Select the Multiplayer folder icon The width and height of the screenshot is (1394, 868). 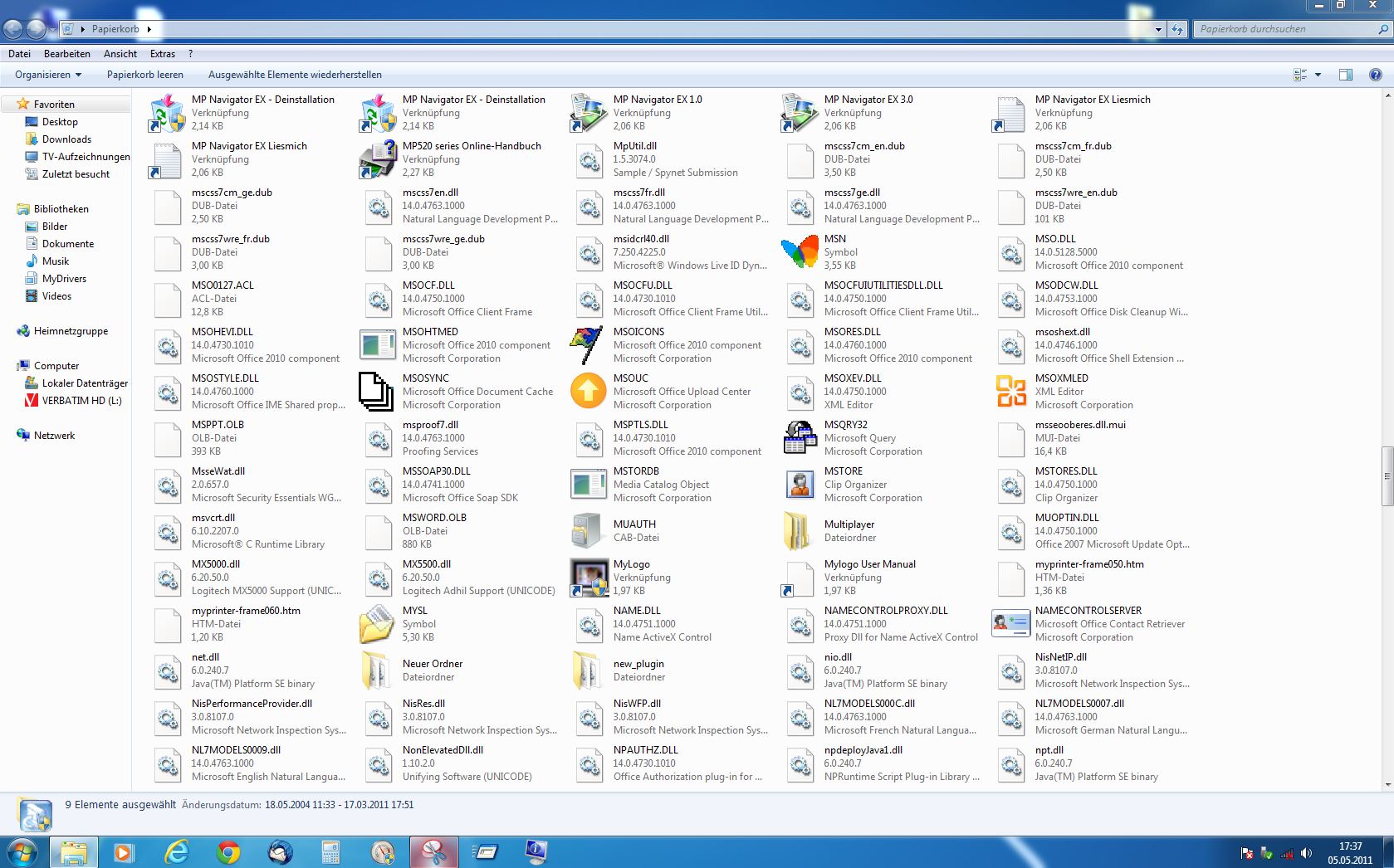point(800,531)
